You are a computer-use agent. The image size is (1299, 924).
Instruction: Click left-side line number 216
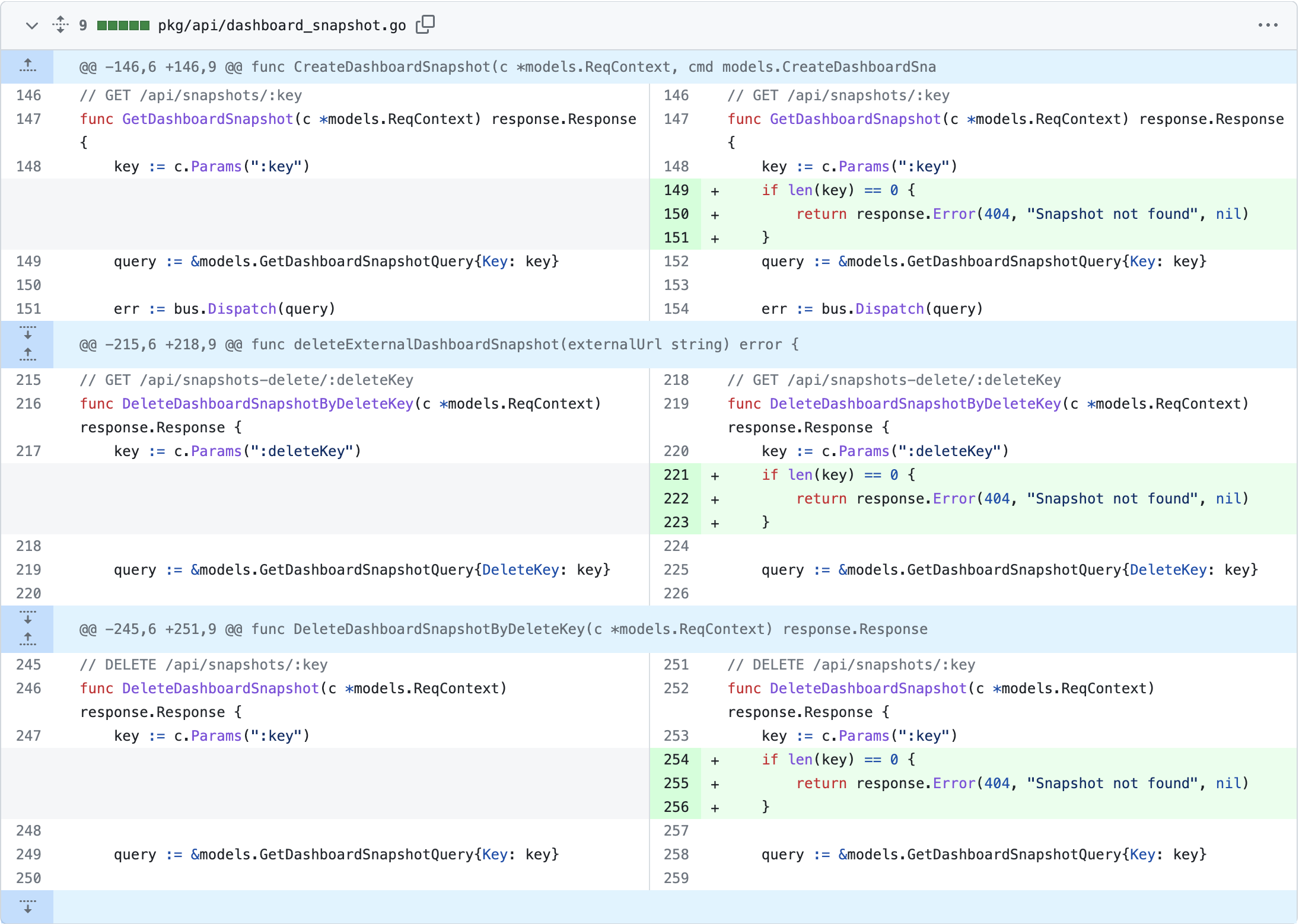[x=28, y=404]
